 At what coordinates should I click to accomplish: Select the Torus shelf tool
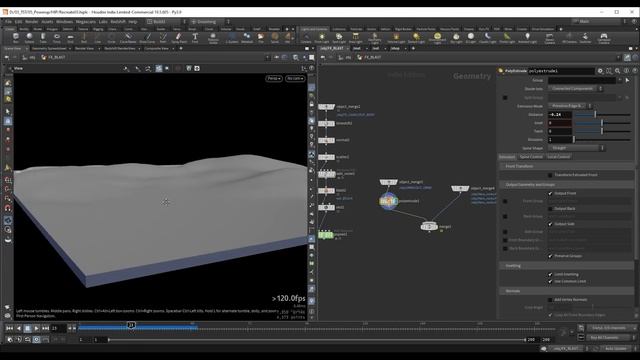57,38
